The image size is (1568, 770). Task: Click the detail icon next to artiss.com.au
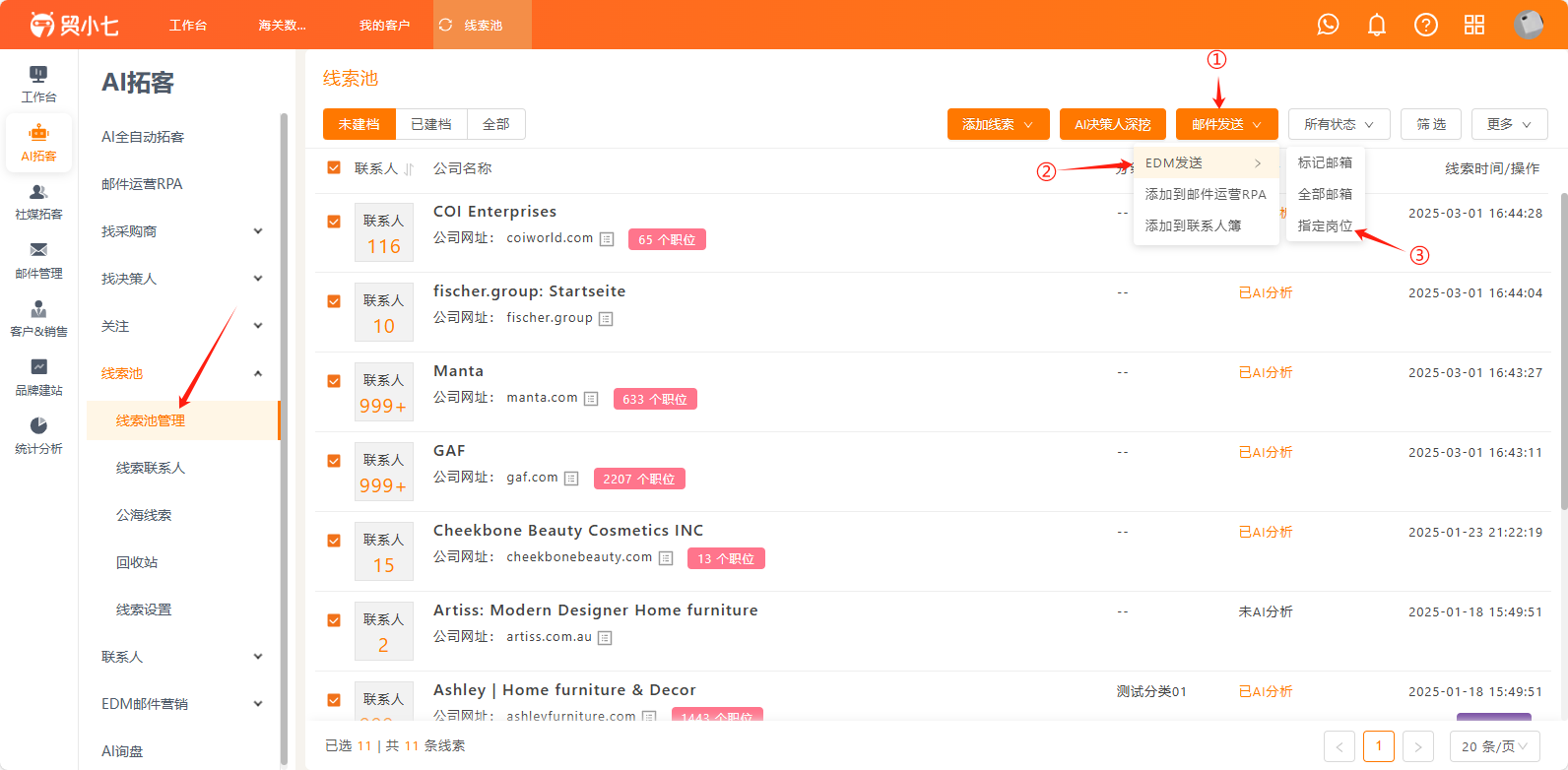605,638
